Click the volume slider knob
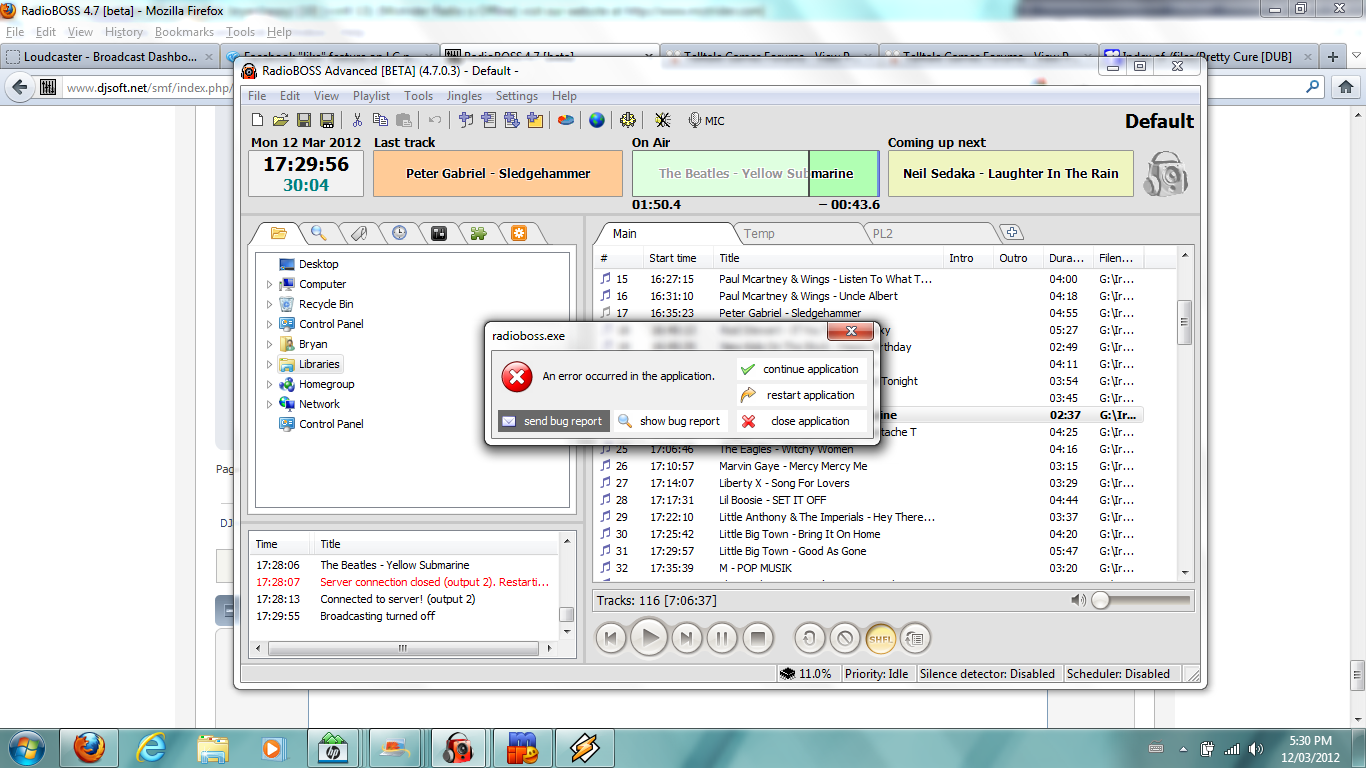The height and width of the screenshot is (768, 1366). pos(1100,600)
